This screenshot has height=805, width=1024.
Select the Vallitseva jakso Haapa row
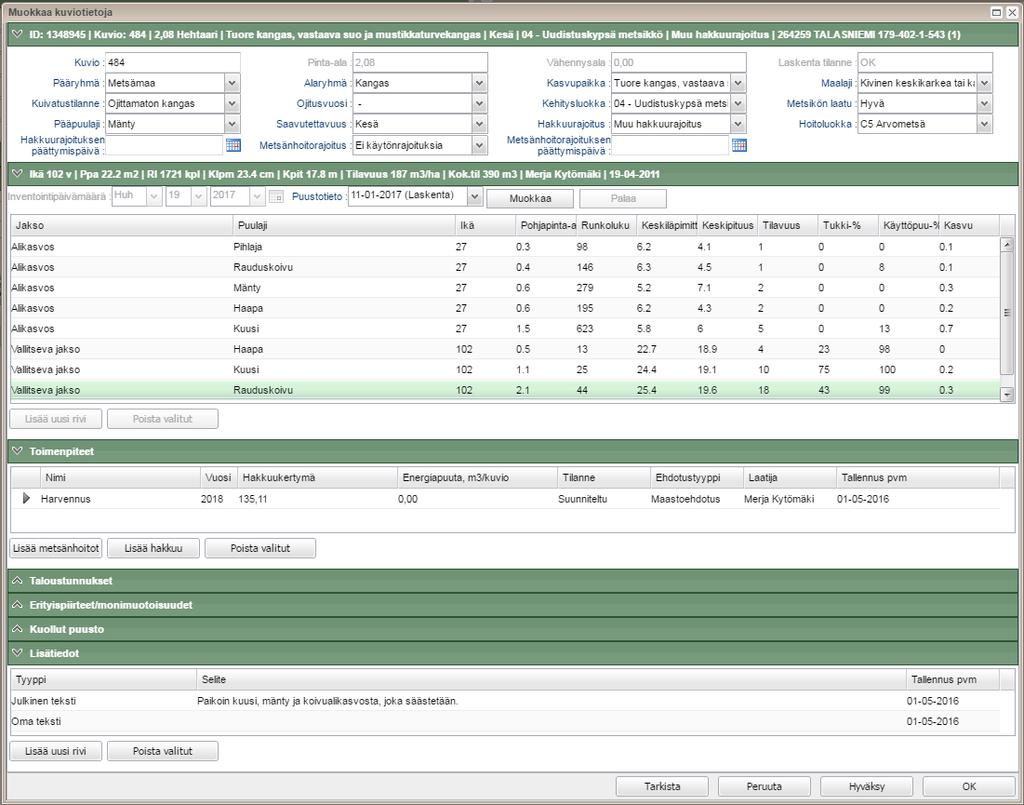tap(504, 349)
